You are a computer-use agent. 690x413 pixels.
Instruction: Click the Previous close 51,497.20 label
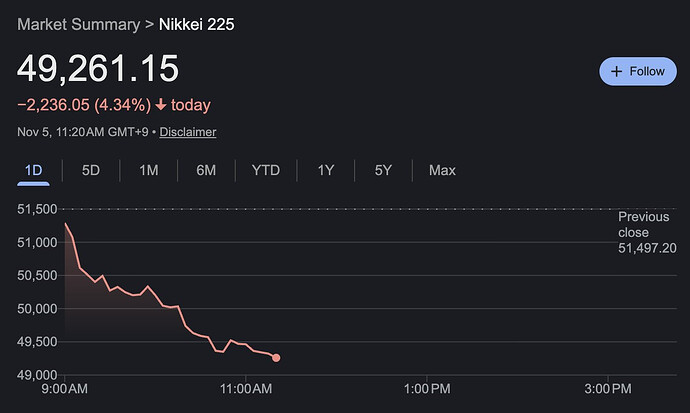click(x=647, y=232)
